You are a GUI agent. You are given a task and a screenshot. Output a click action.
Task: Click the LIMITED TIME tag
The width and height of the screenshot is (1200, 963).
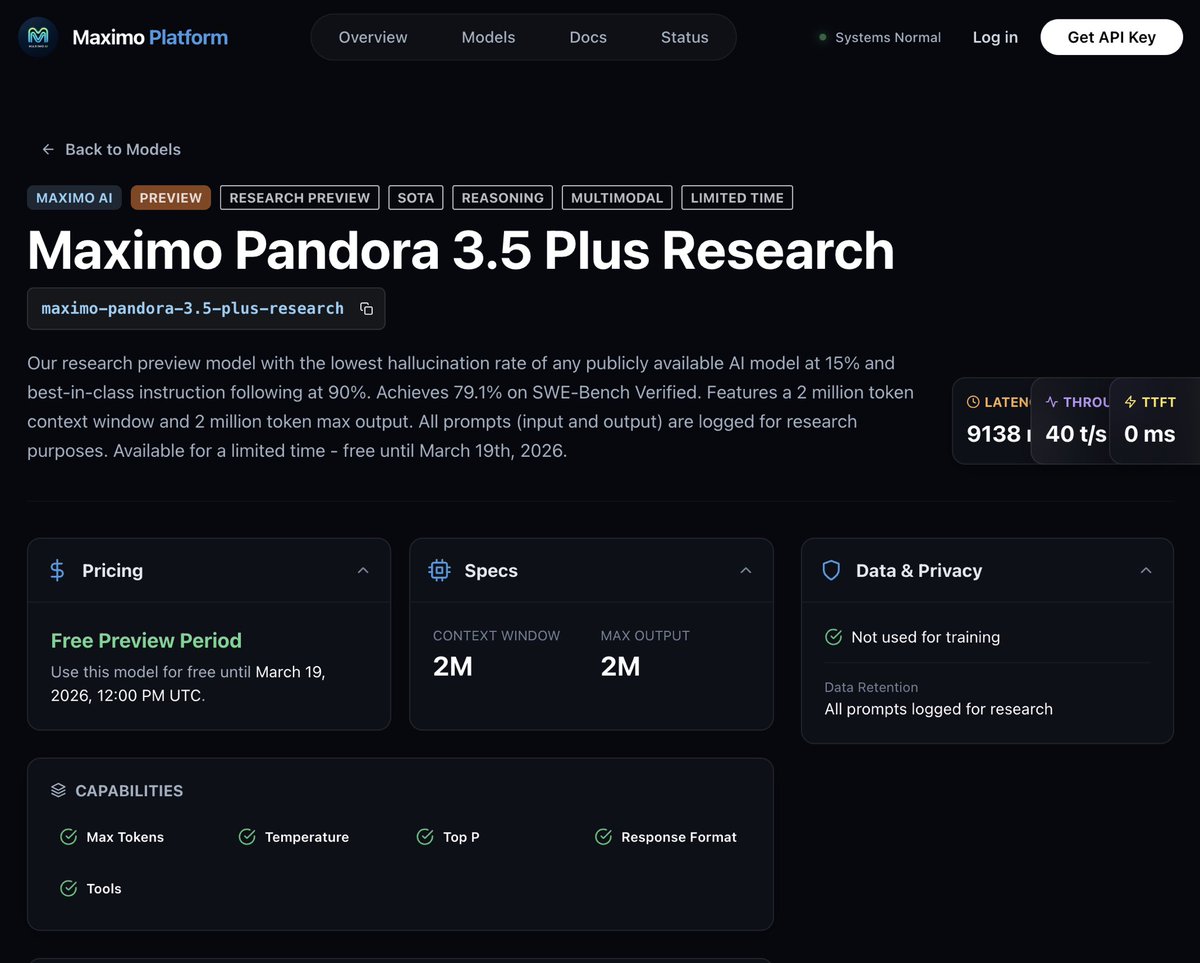pos(737,198)
